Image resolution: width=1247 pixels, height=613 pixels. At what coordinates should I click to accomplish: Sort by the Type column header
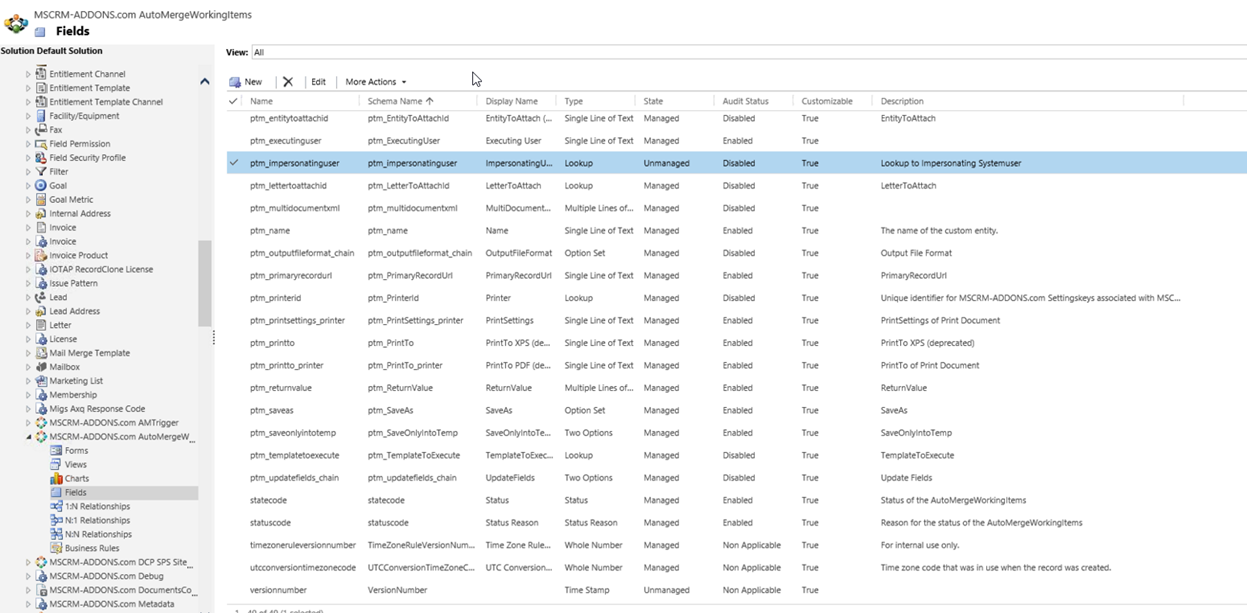573,101
